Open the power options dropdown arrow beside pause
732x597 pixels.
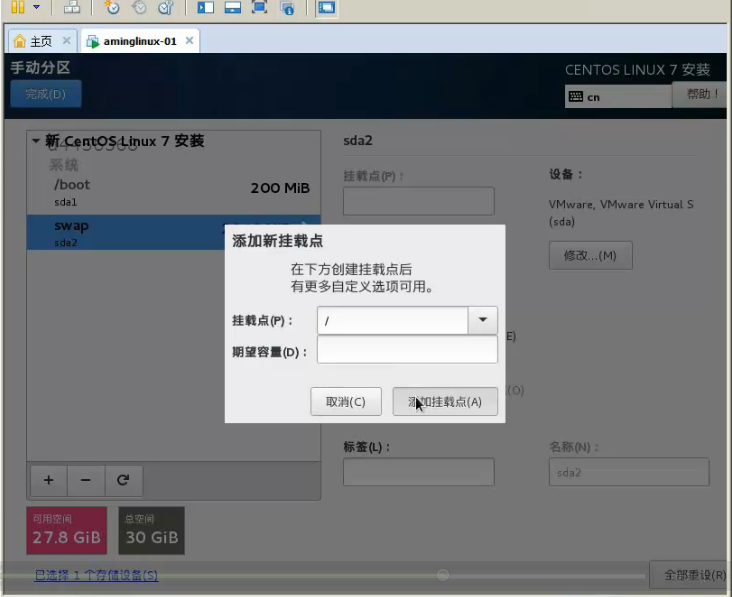pyautogui.click(x=36, y=7)
